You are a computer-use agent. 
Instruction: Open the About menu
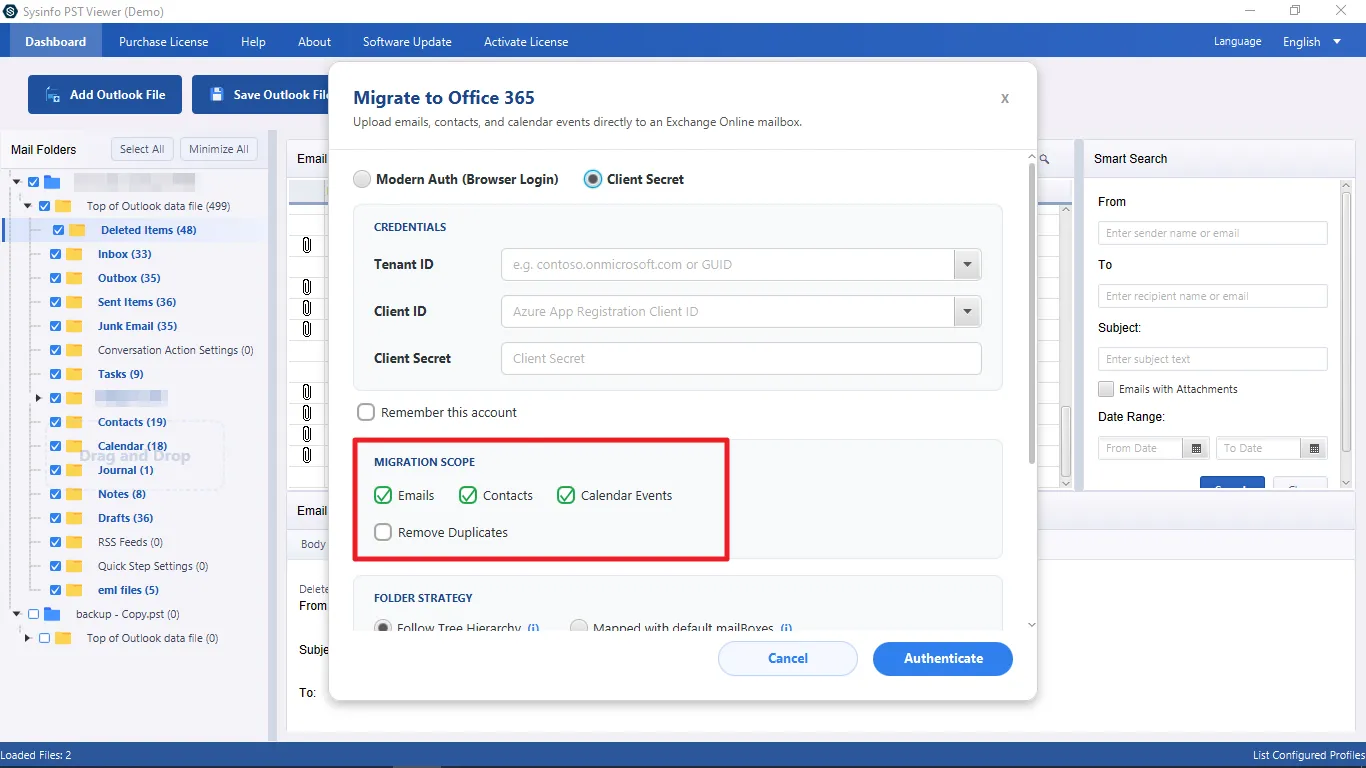[x=314, y=42]
